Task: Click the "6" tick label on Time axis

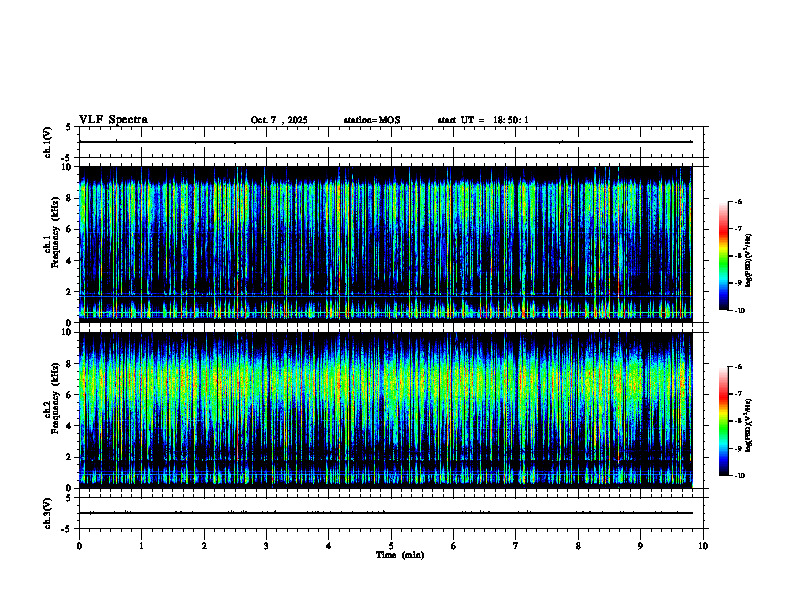Action: click(454, 546)
